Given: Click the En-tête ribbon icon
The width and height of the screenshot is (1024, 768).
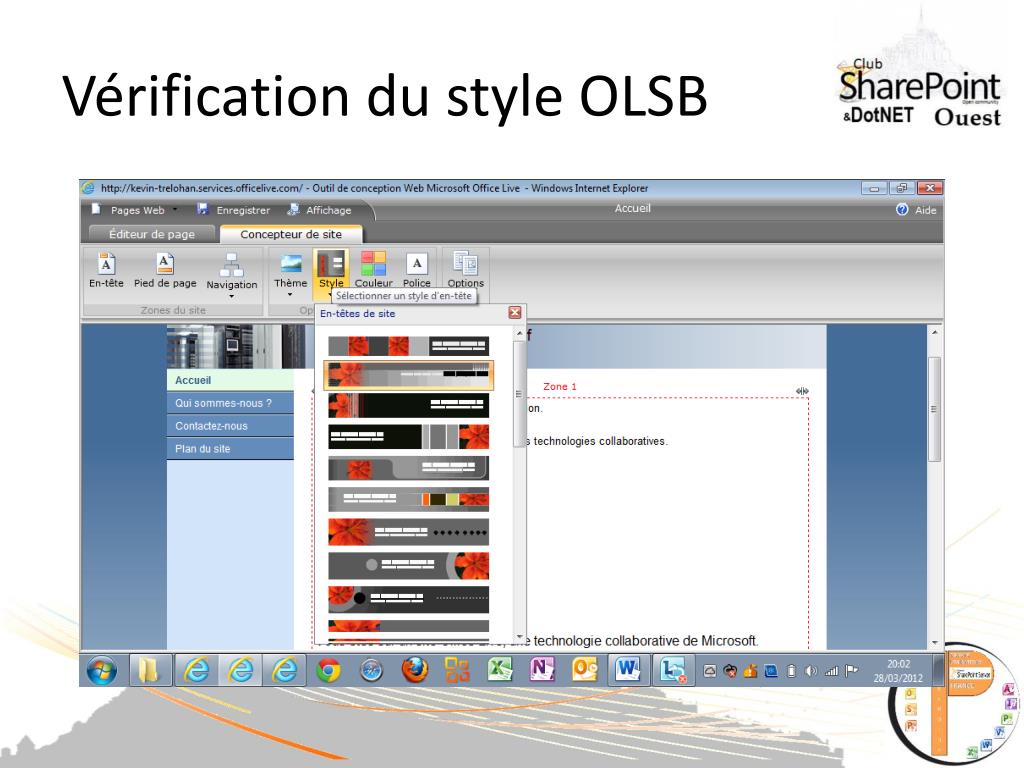Looking at the screenshot, I should (x=106, y=264).
